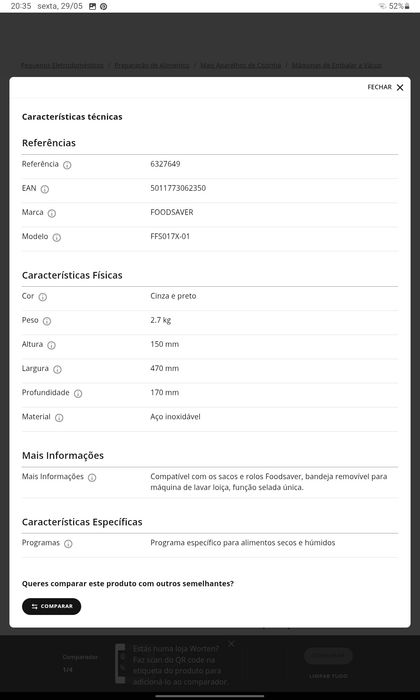Tap the battery indicator in status bar
The height and width of the screenshot is (700, 420).
(394, 6)
